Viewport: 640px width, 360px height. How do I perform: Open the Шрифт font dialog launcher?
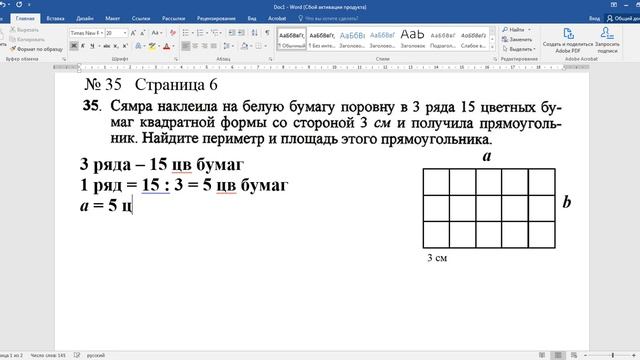click(x=176, y=59)
